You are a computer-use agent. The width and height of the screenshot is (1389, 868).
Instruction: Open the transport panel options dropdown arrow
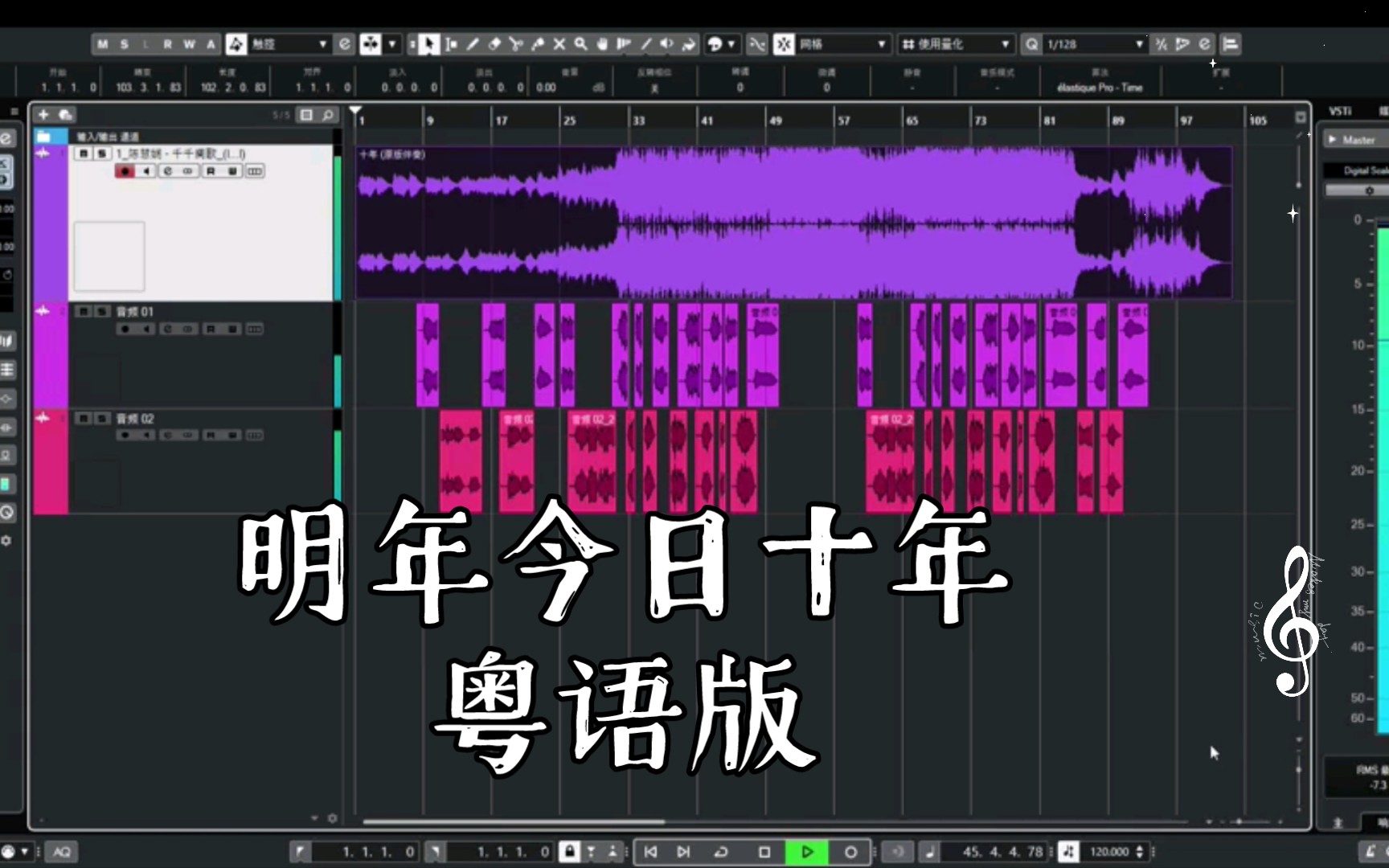point(25,851)
